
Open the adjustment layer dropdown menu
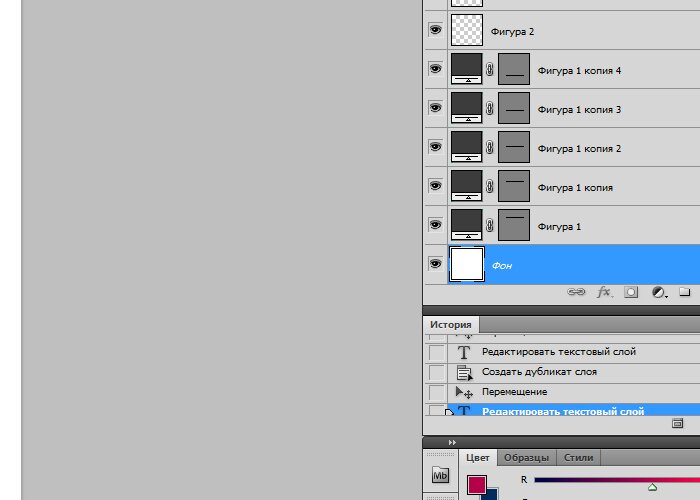(659, 292)
